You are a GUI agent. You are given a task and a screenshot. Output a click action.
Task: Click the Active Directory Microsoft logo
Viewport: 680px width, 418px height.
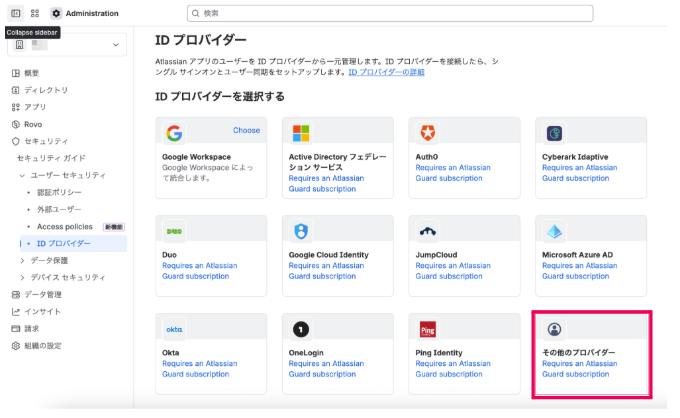coord(301,133)
